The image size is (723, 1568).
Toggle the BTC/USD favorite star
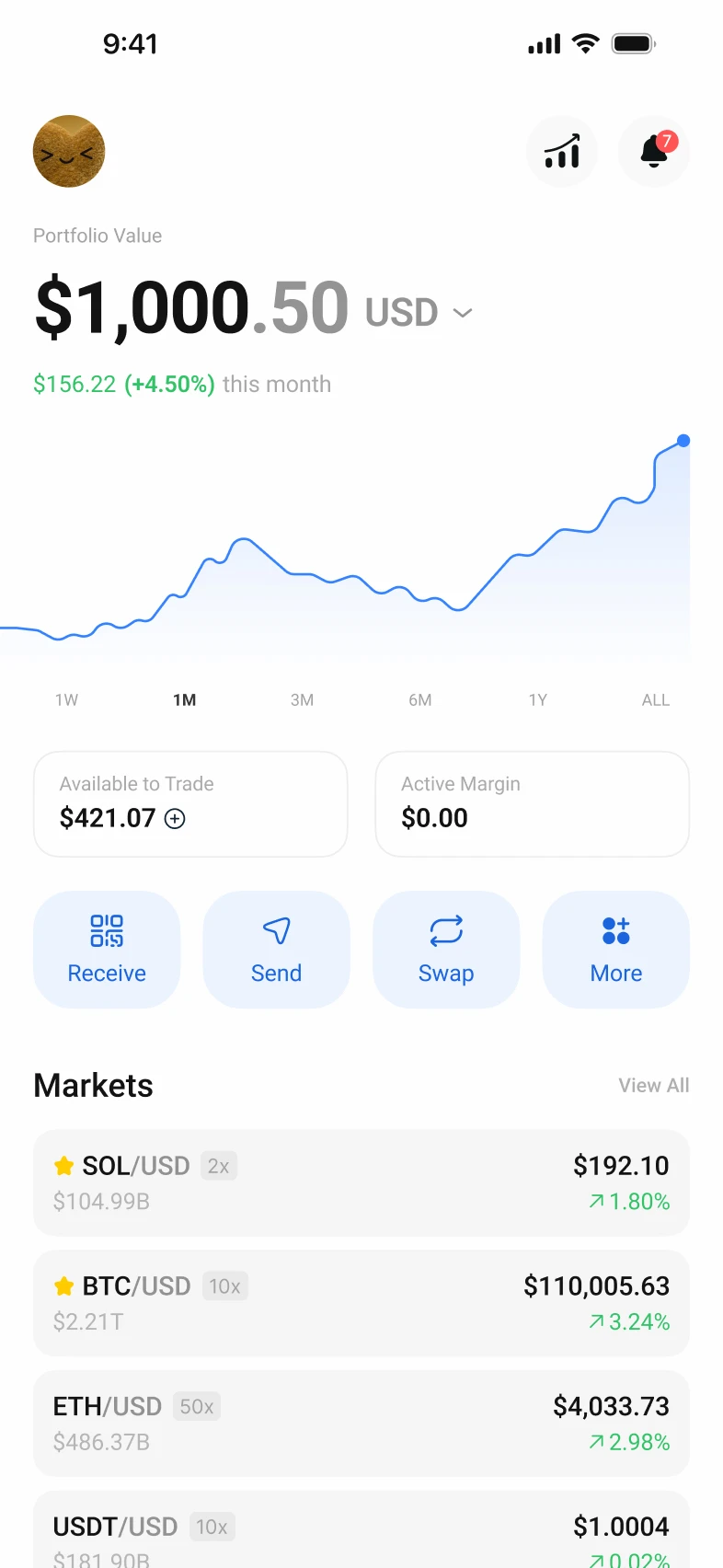[63, 1286]
